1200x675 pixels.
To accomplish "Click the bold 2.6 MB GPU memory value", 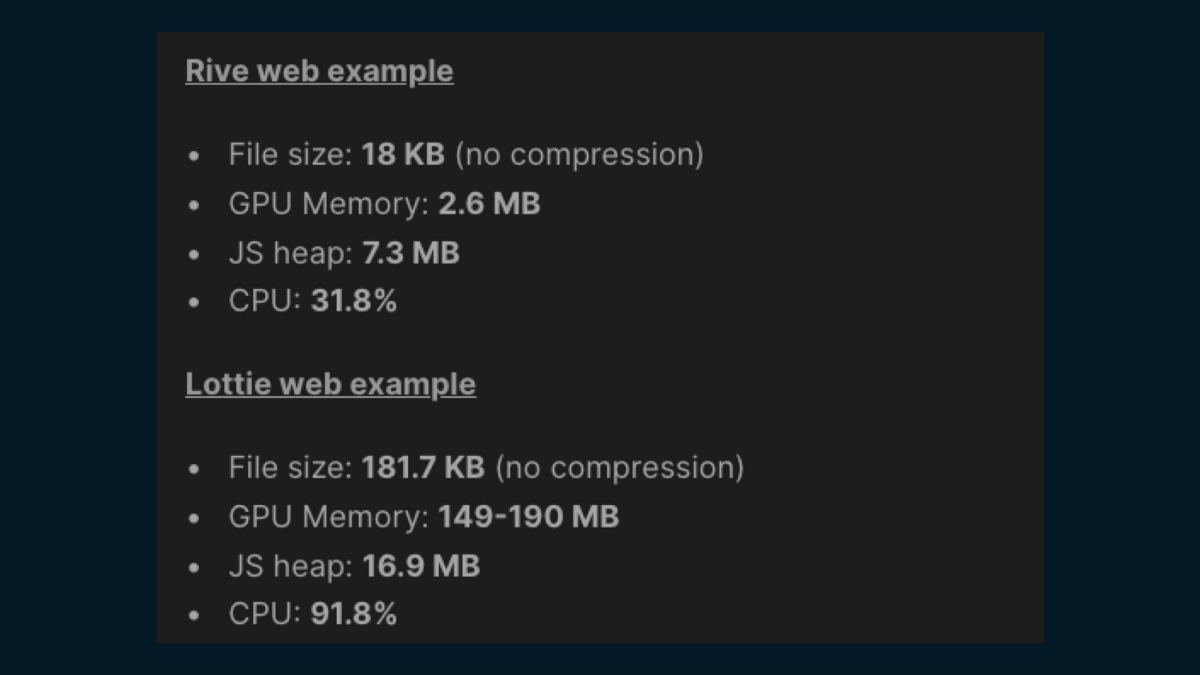I will tap(489, 204).
